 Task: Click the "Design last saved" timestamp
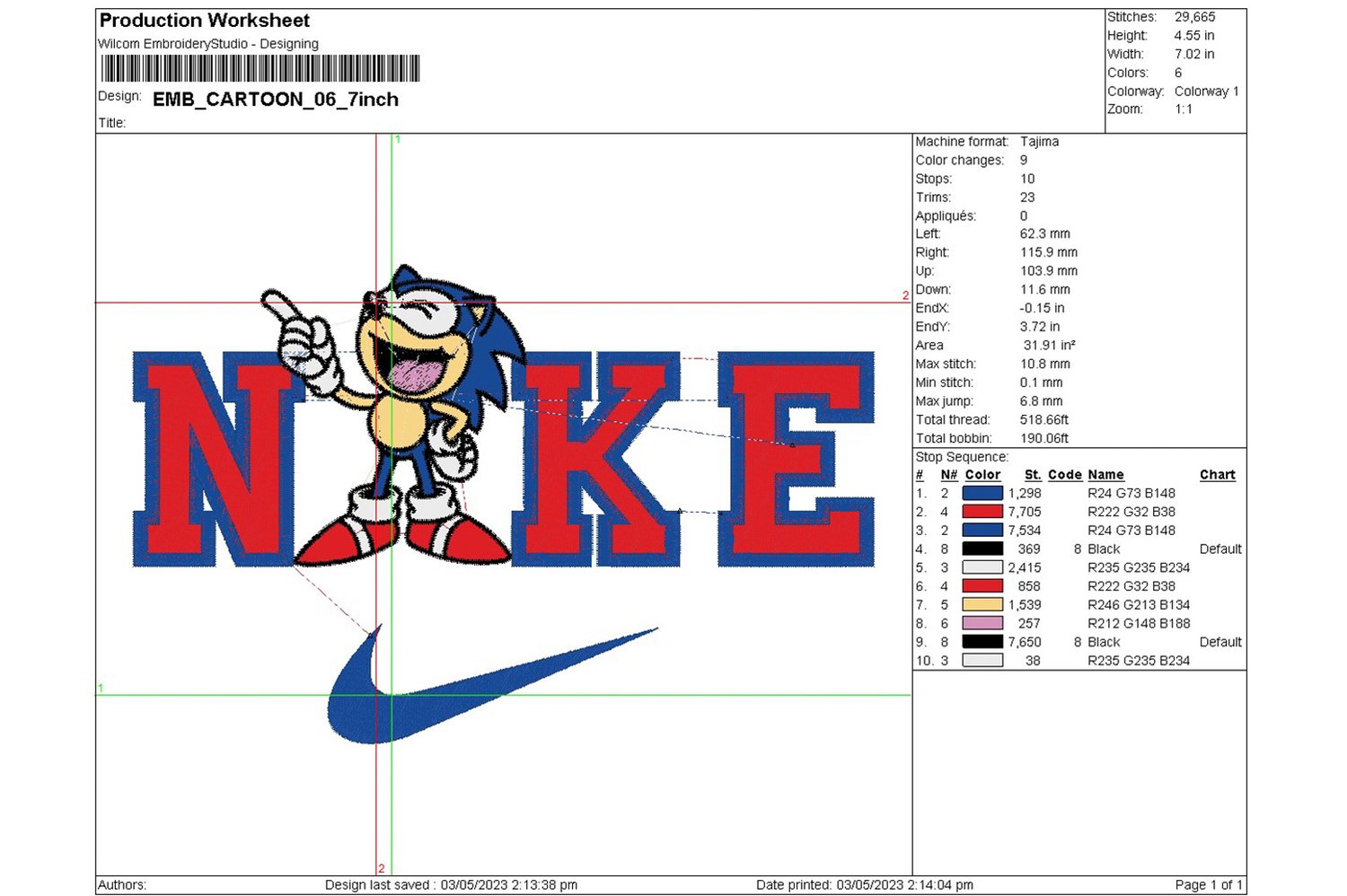click(x=451, y=885)
